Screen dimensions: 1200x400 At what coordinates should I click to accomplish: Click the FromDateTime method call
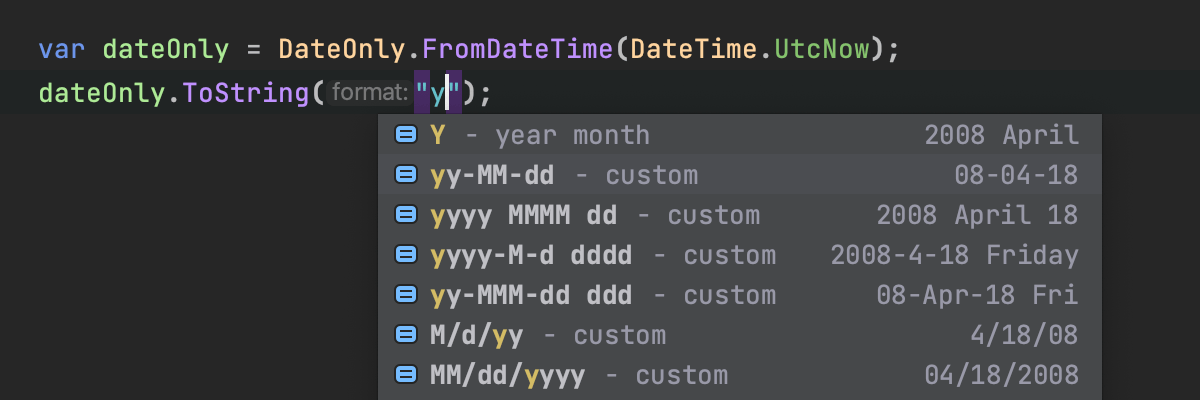pos(515,49)
